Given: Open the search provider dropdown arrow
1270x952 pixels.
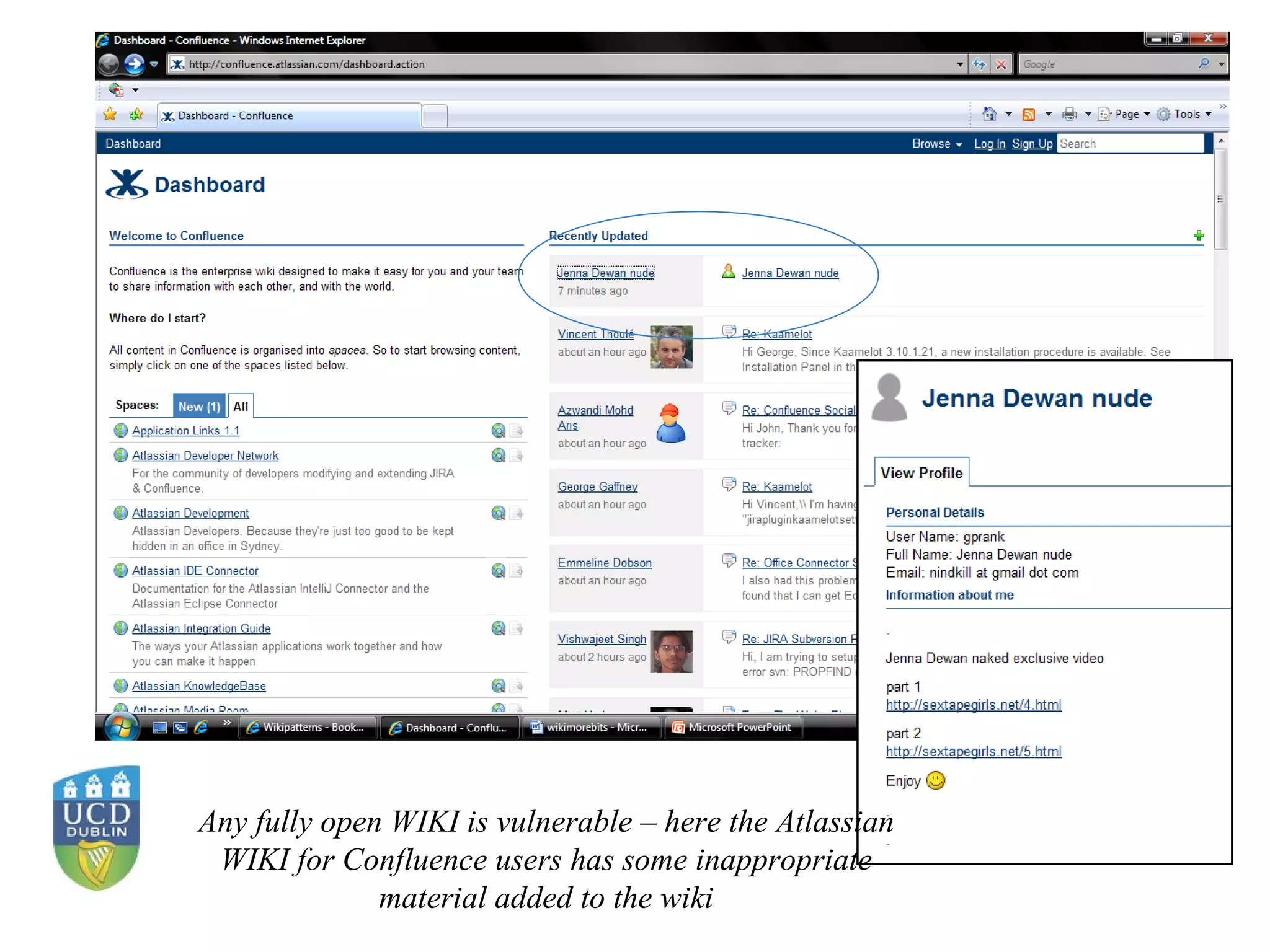Looking at the screenshot, I should pyautogui.click(x=1222, y=64).
